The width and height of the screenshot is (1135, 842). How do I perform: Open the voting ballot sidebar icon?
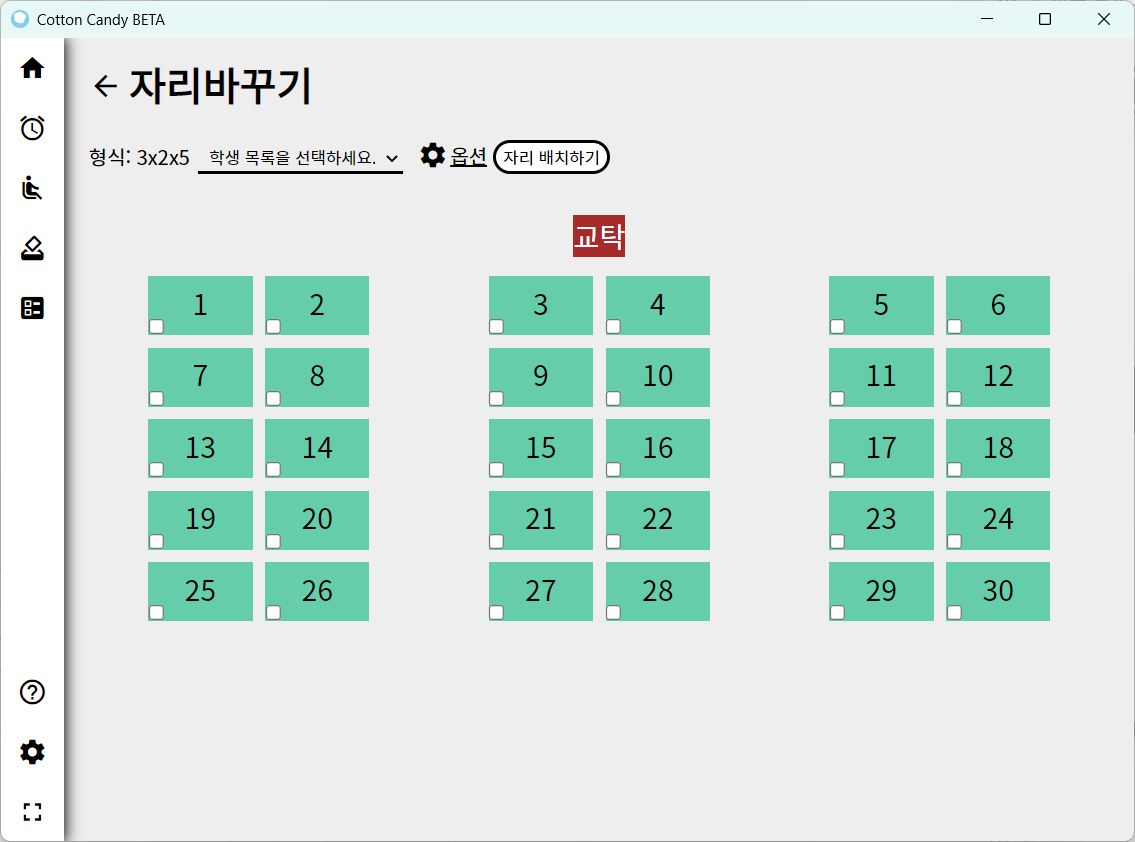pos(32,248)
